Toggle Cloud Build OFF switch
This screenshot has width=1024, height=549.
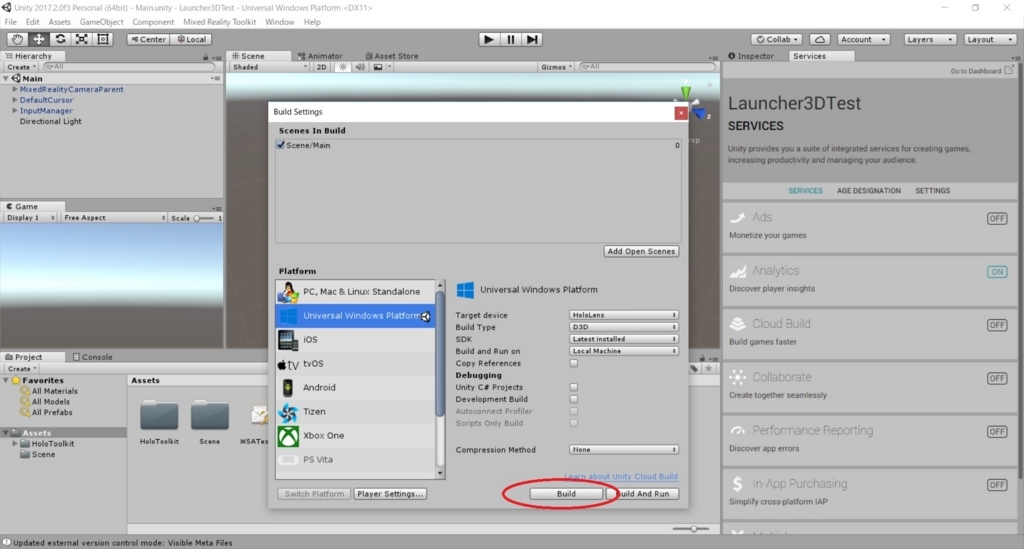click(997, 325)
